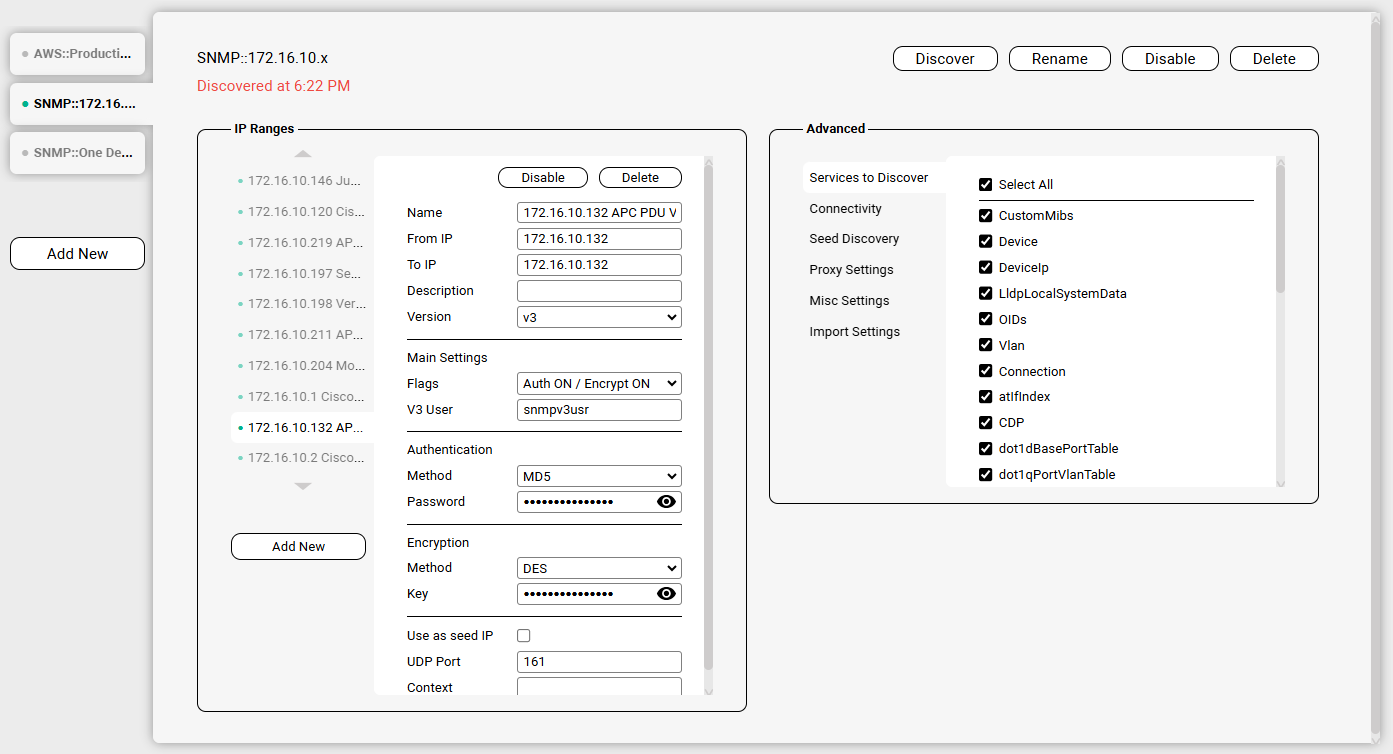Open the Authentication Method dropdown
This screenshot has height=754, width=1393.
coord(599,476)
